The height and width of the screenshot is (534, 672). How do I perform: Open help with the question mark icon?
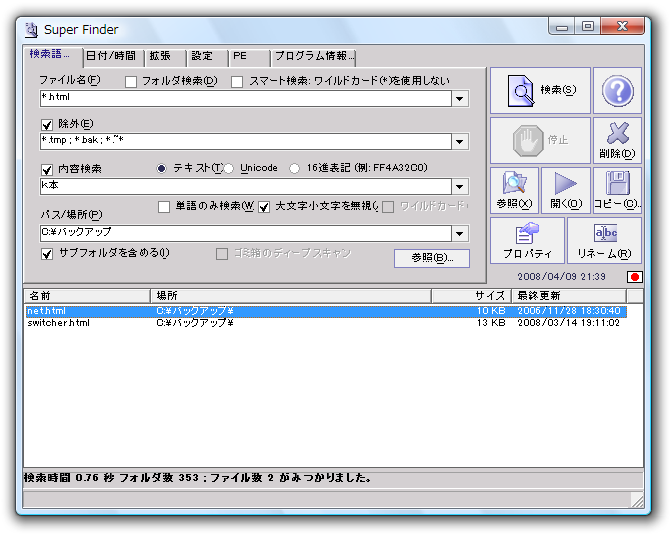tap(617, 90)
